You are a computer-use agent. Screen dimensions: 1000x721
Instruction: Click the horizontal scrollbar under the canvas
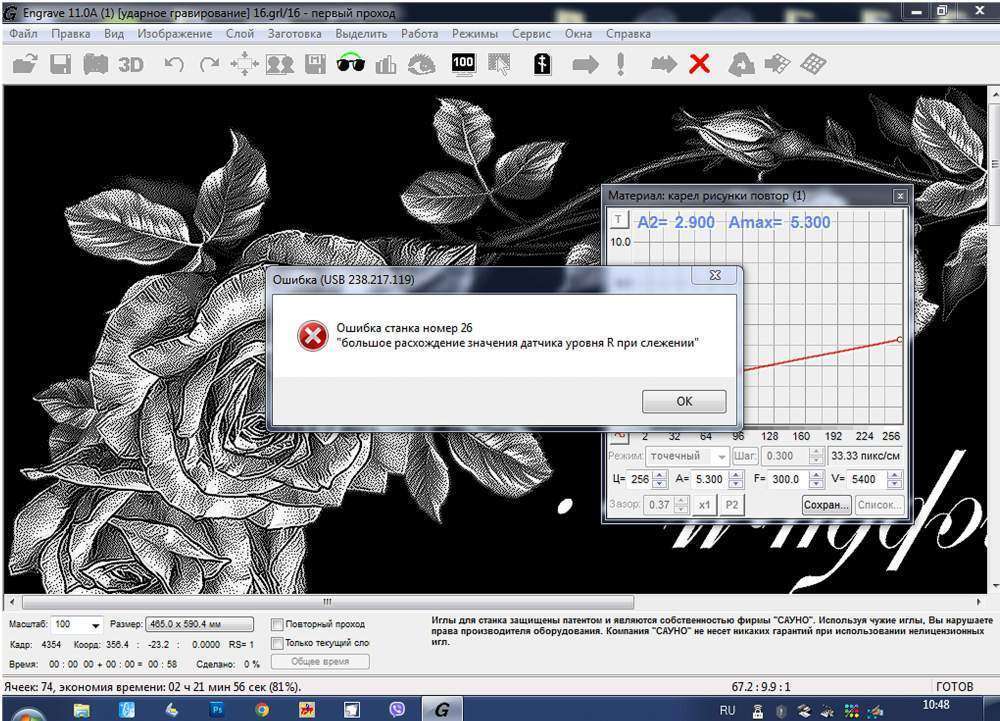(x=326, y=602)
